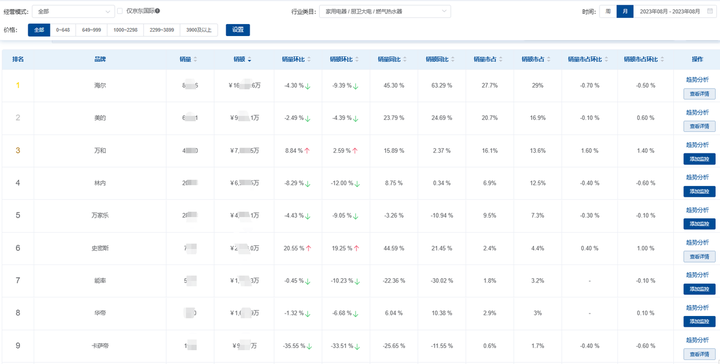Select the 2299~3899 price range
The image size is (720, 364).
click(x=162, y=30)
